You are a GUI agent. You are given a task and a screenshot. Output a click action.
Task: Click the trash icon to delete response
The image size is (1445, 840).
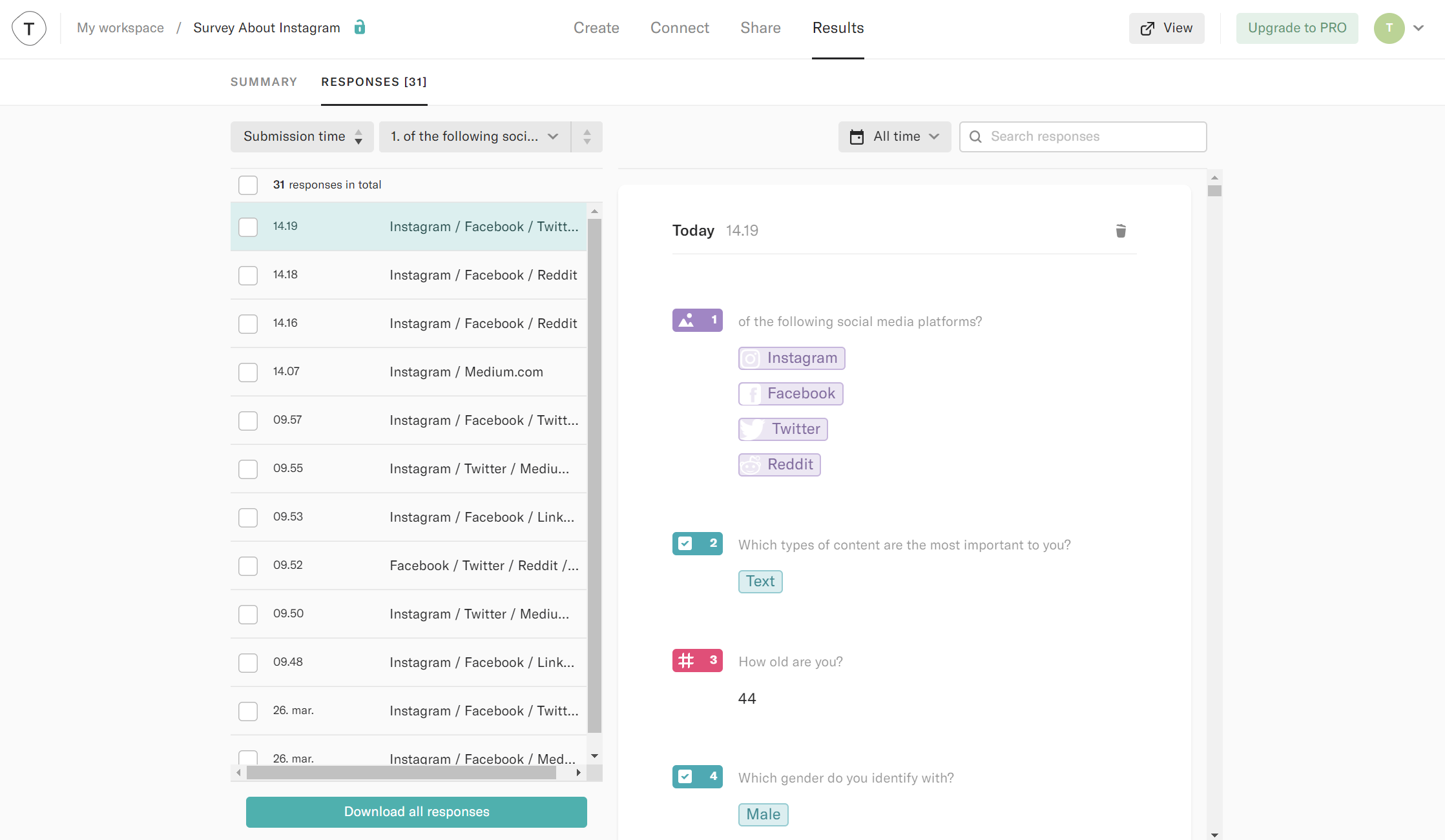pos(1121,231)
